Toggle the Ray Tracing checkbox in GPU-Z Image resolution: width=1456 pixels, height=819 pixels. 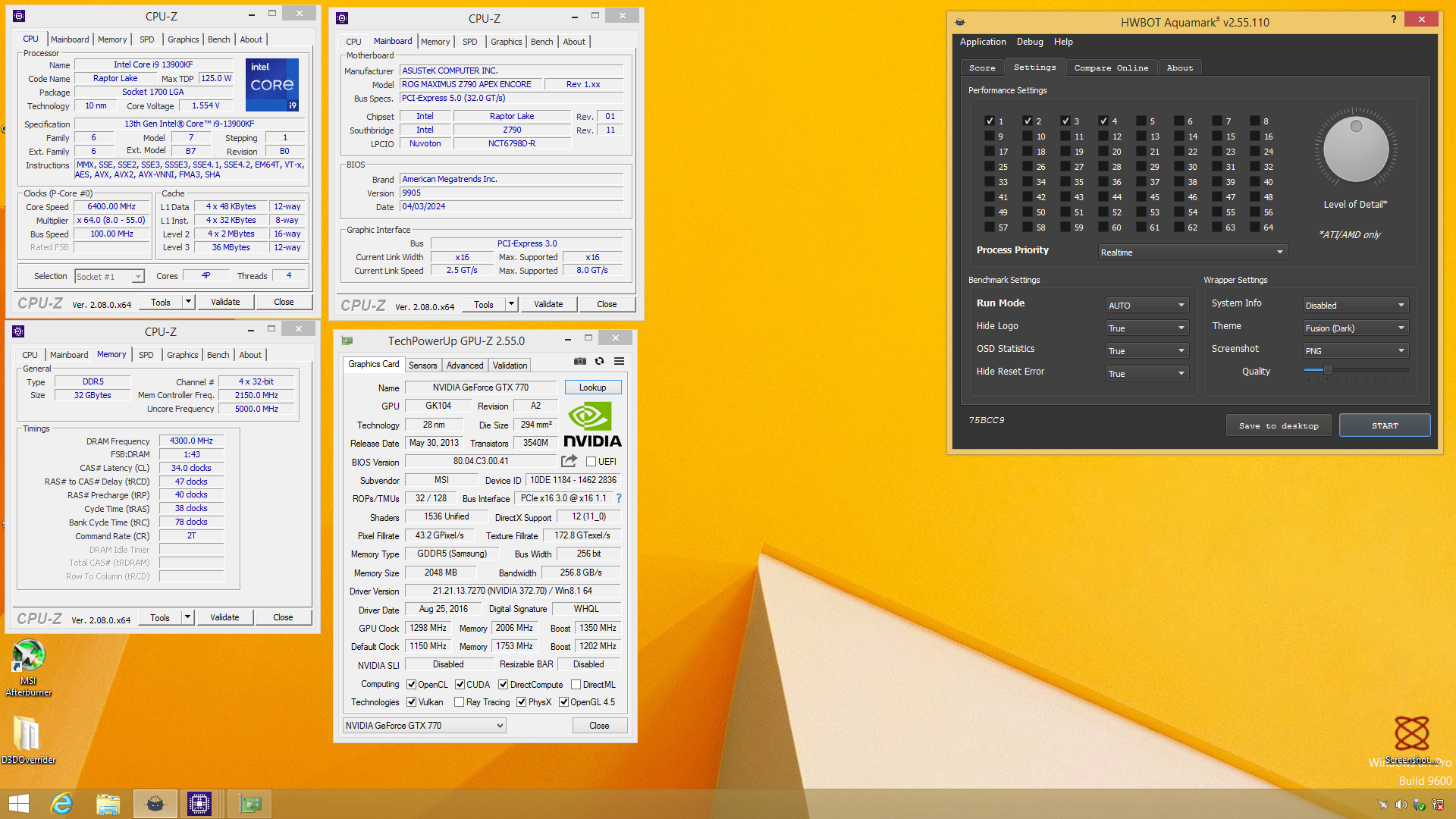click(459, 702)
